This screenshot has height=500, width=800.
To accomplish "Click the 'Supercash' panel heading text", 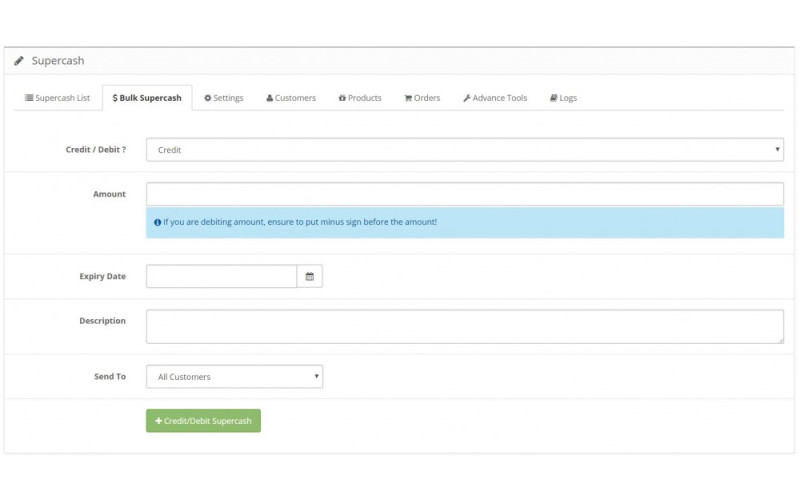I will (58, 61).
